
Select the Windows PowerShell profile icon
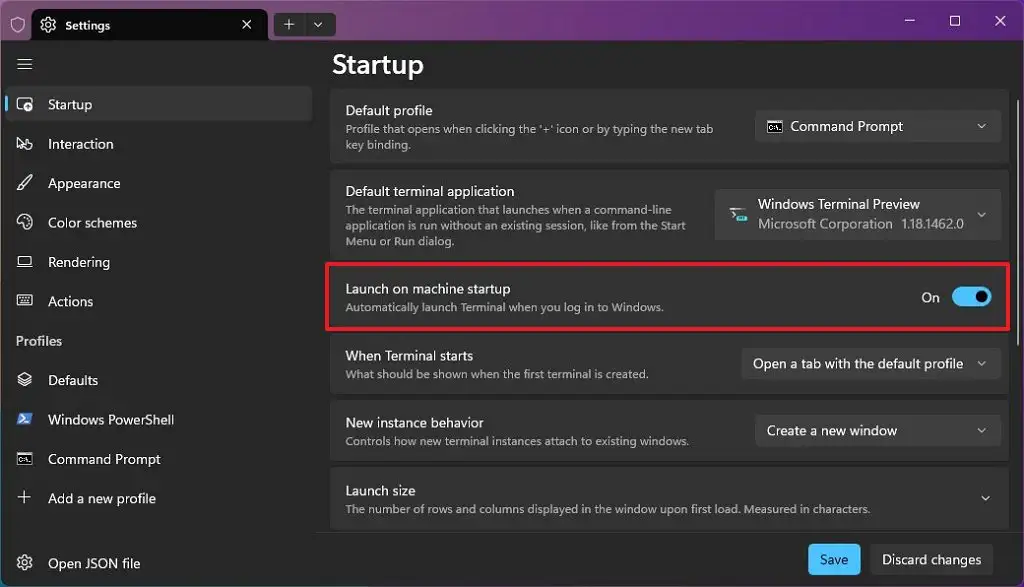[x=27, y=419]
